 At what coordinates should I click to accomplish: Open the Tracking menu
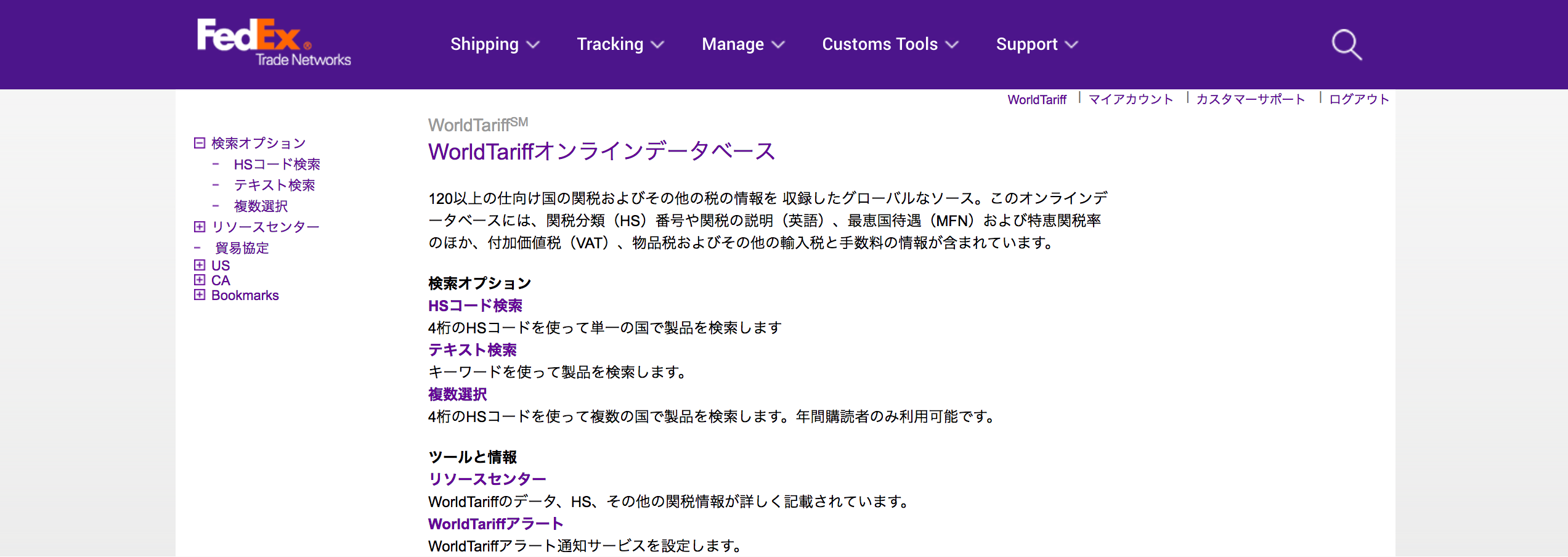[620, 44]
